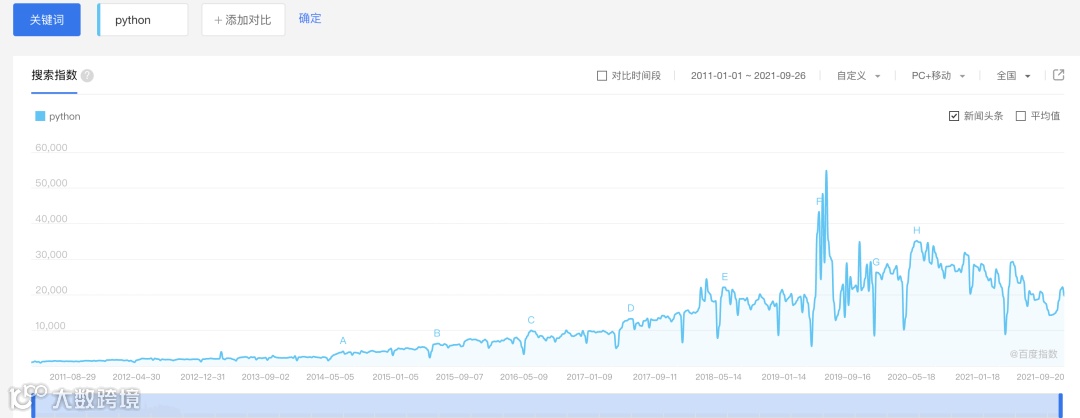1080x418 pixels.
Task: Click the 2019-09-16 axis date label
Action: [848, 377]
